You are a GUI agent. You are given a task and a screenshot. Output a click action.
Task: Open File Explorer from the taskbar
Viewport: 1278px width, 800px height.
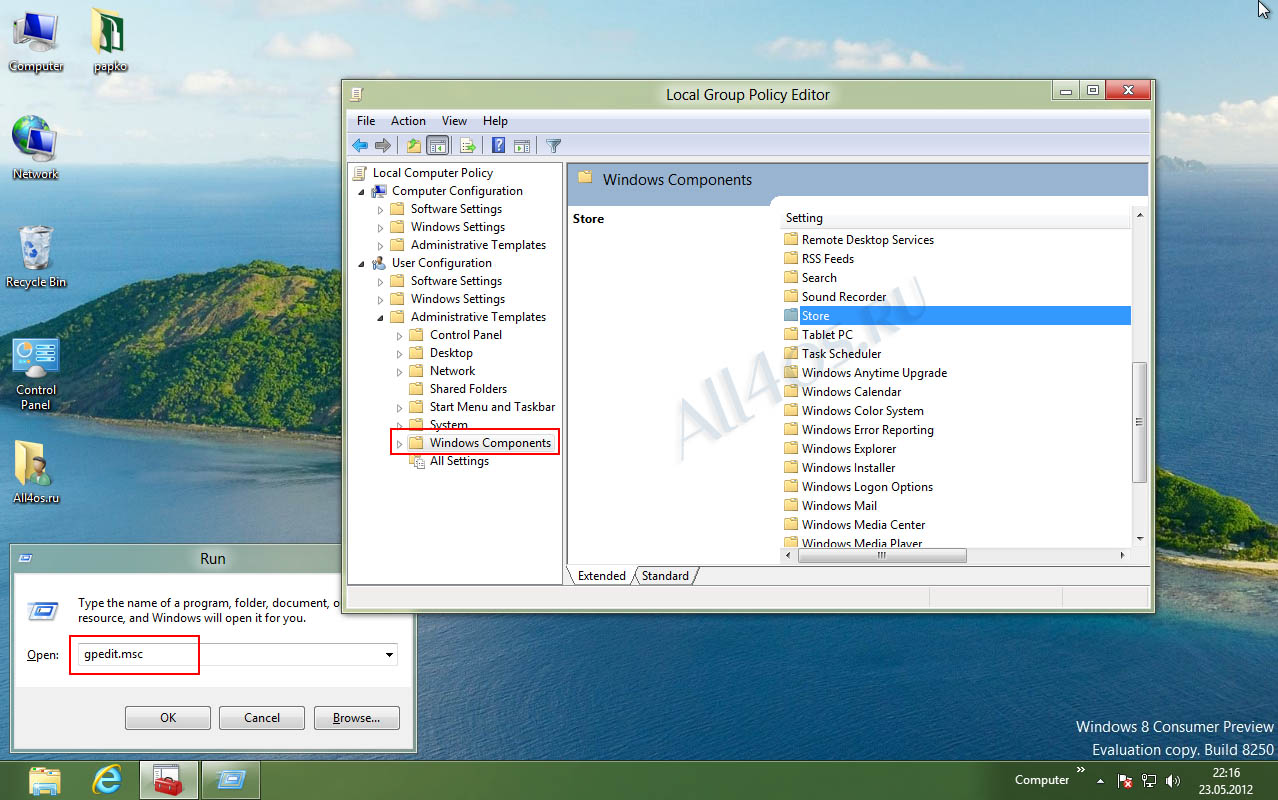[x=45, y=780]
